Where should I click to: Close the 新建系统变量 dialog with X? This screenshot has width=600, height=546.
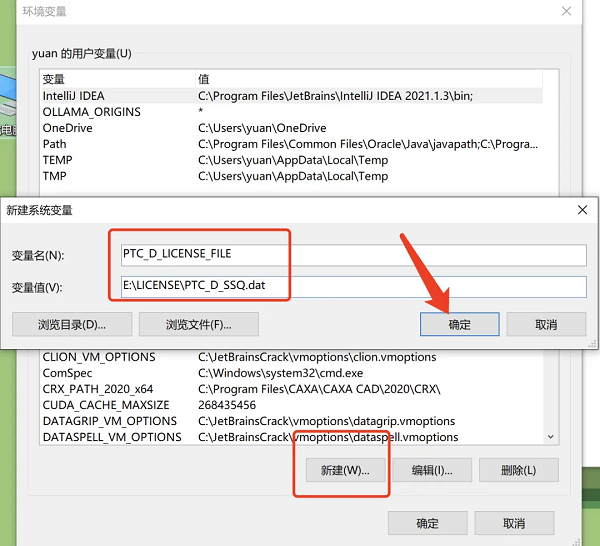[582, 210]
